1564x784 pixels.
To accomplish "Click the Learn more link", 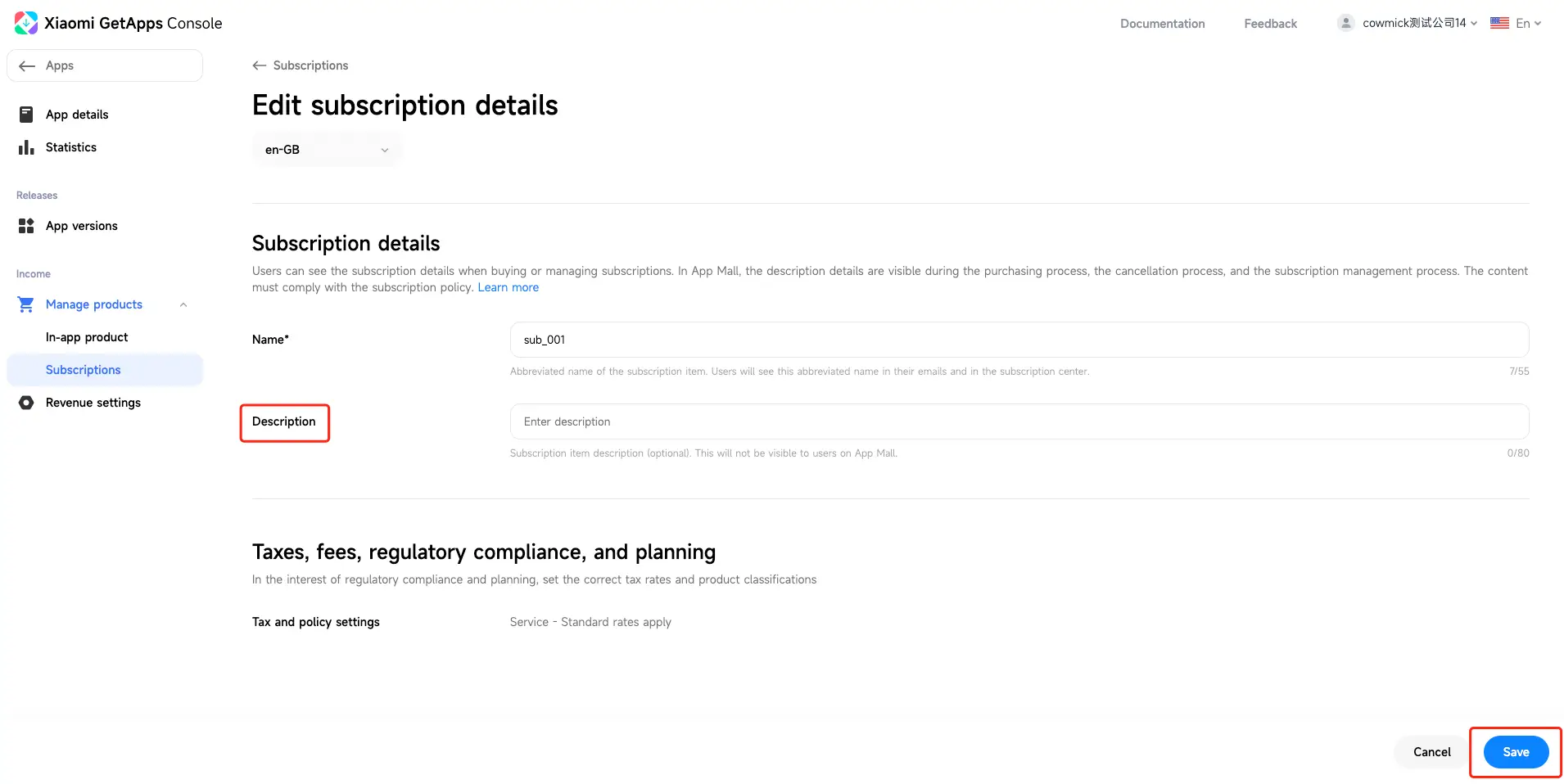I will 508,287.
